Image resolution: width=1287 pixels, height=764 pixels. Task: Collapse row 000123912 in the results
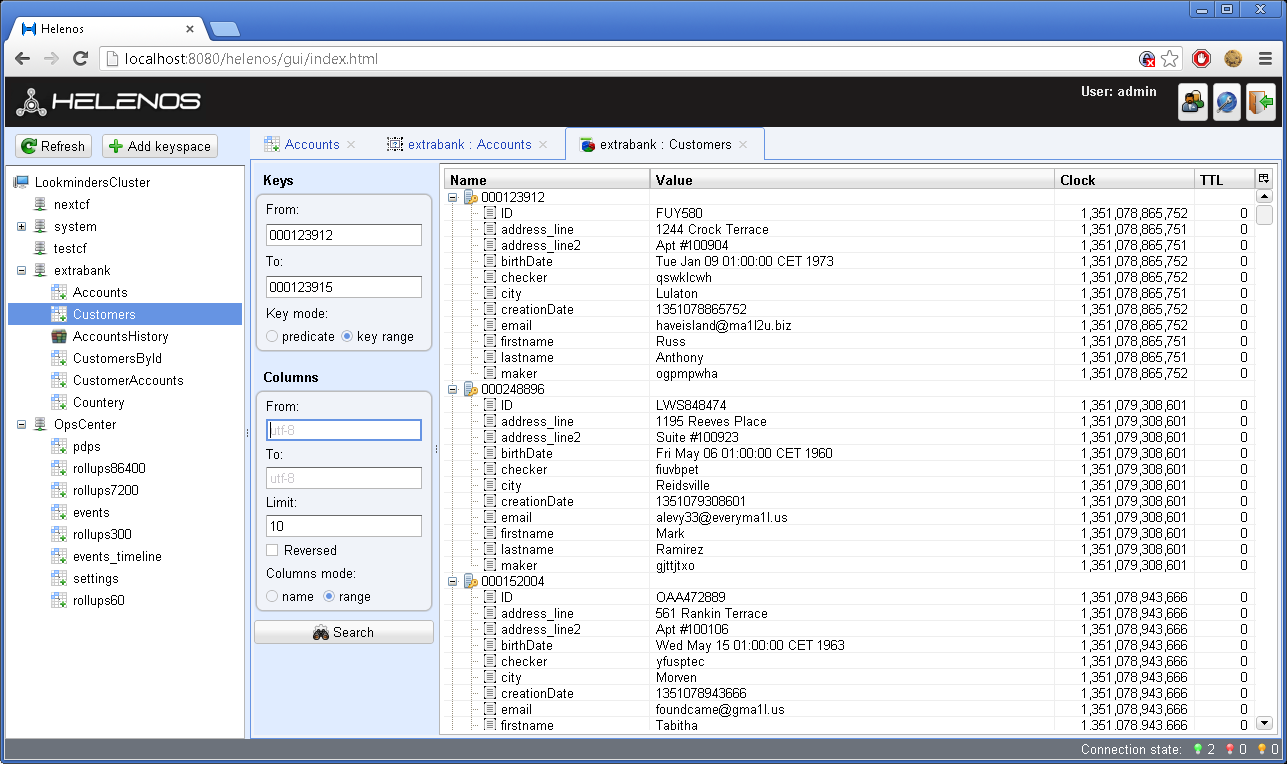coord(453,197)
